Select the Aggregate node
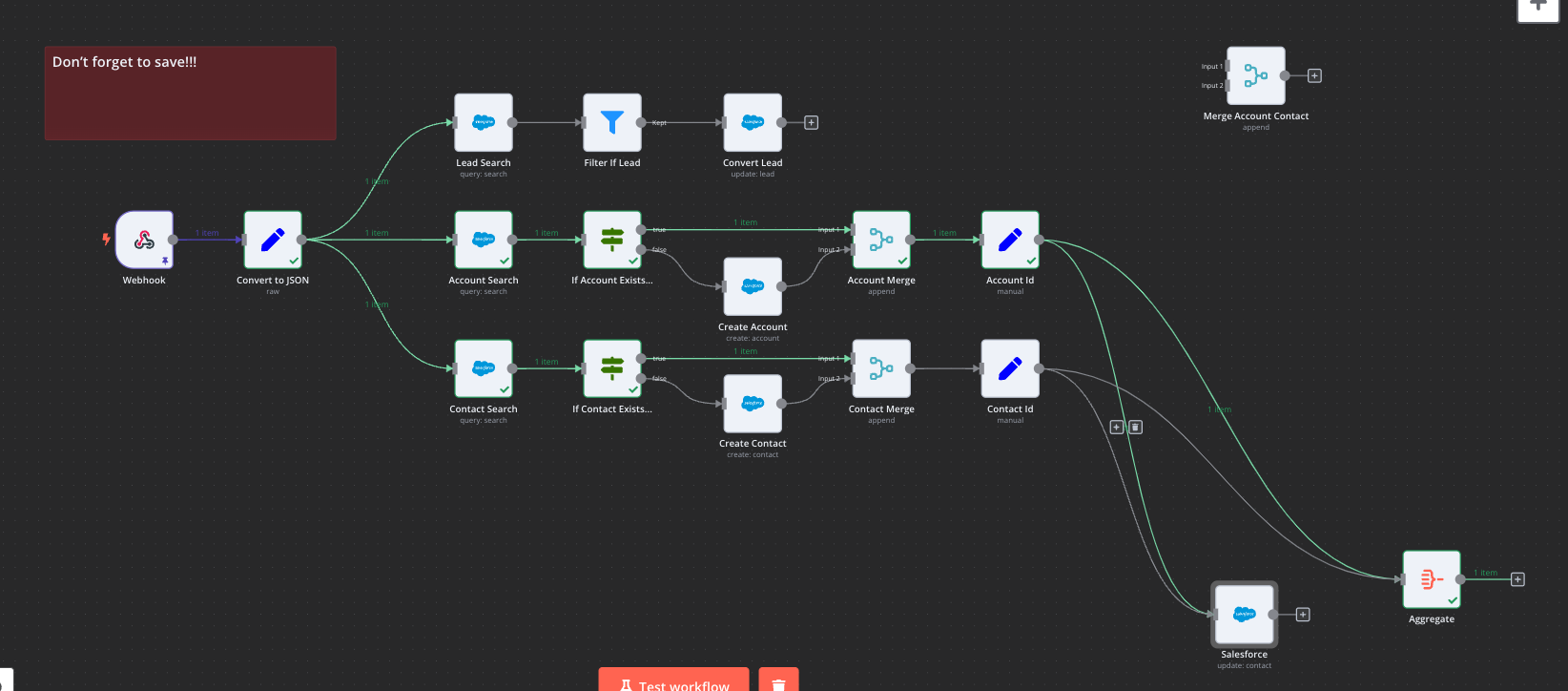 tap(1432, 579)
